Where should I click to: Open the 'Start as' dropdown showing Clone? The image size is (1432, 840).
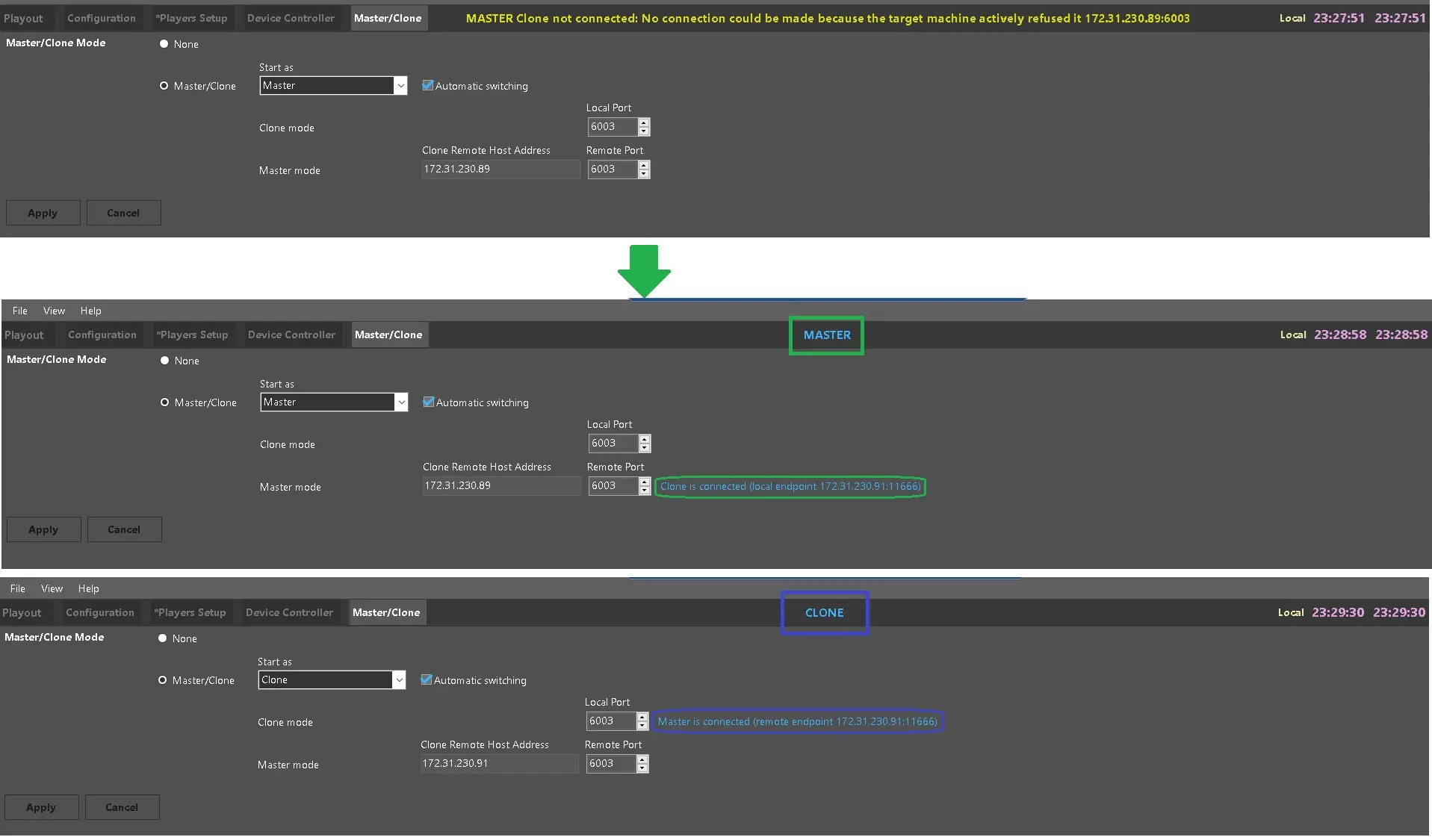[x=399, y=680]
